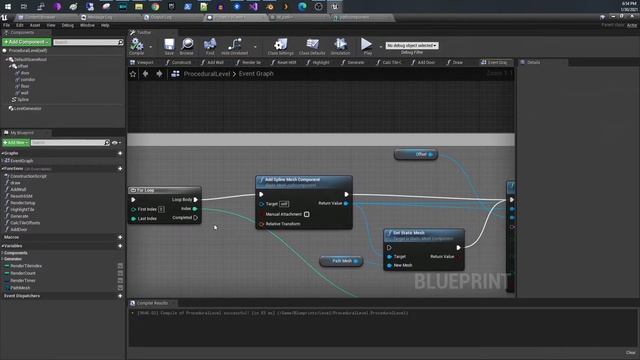Image resolution: width=640 pixels, height=360 pixels.
Task: Toggle visibility icon for RenderCount variable
Action: point(120,273)
